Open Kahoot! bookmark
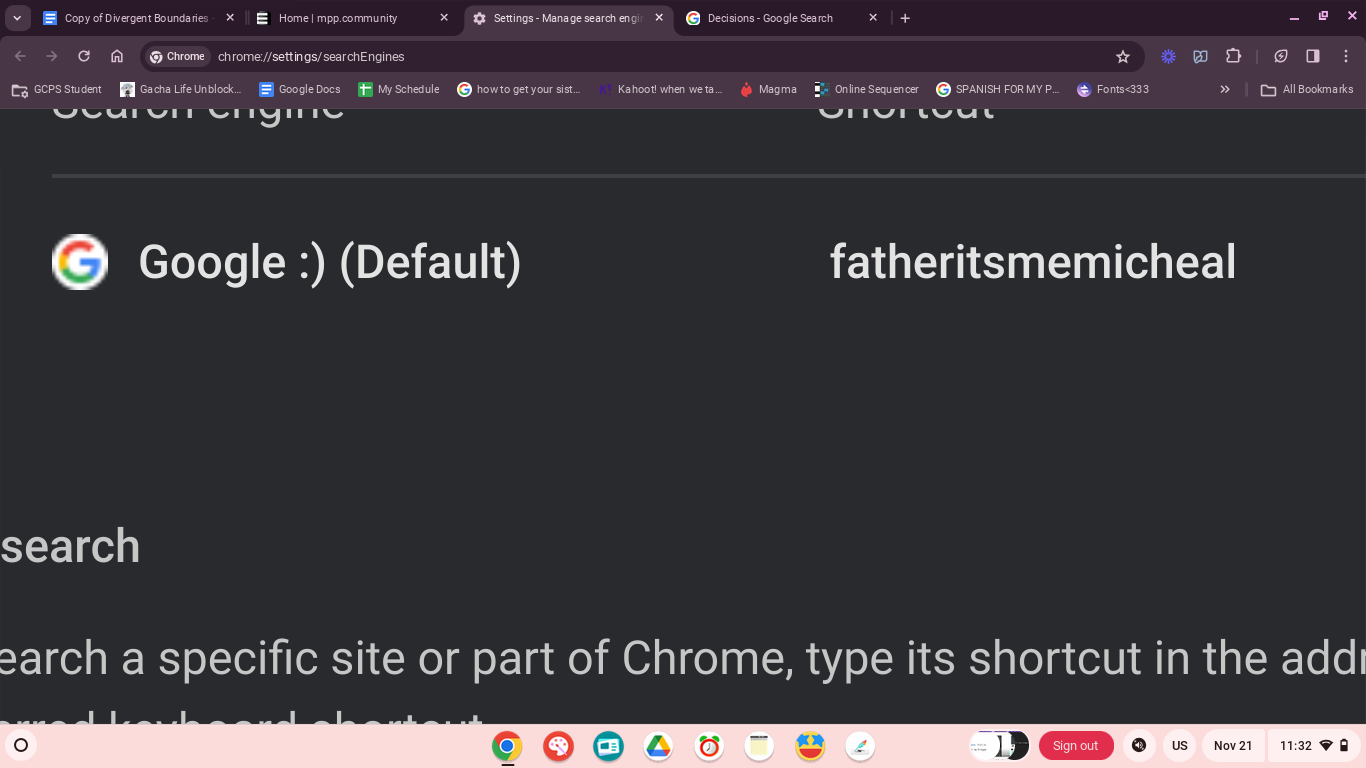 coord(660,89)
